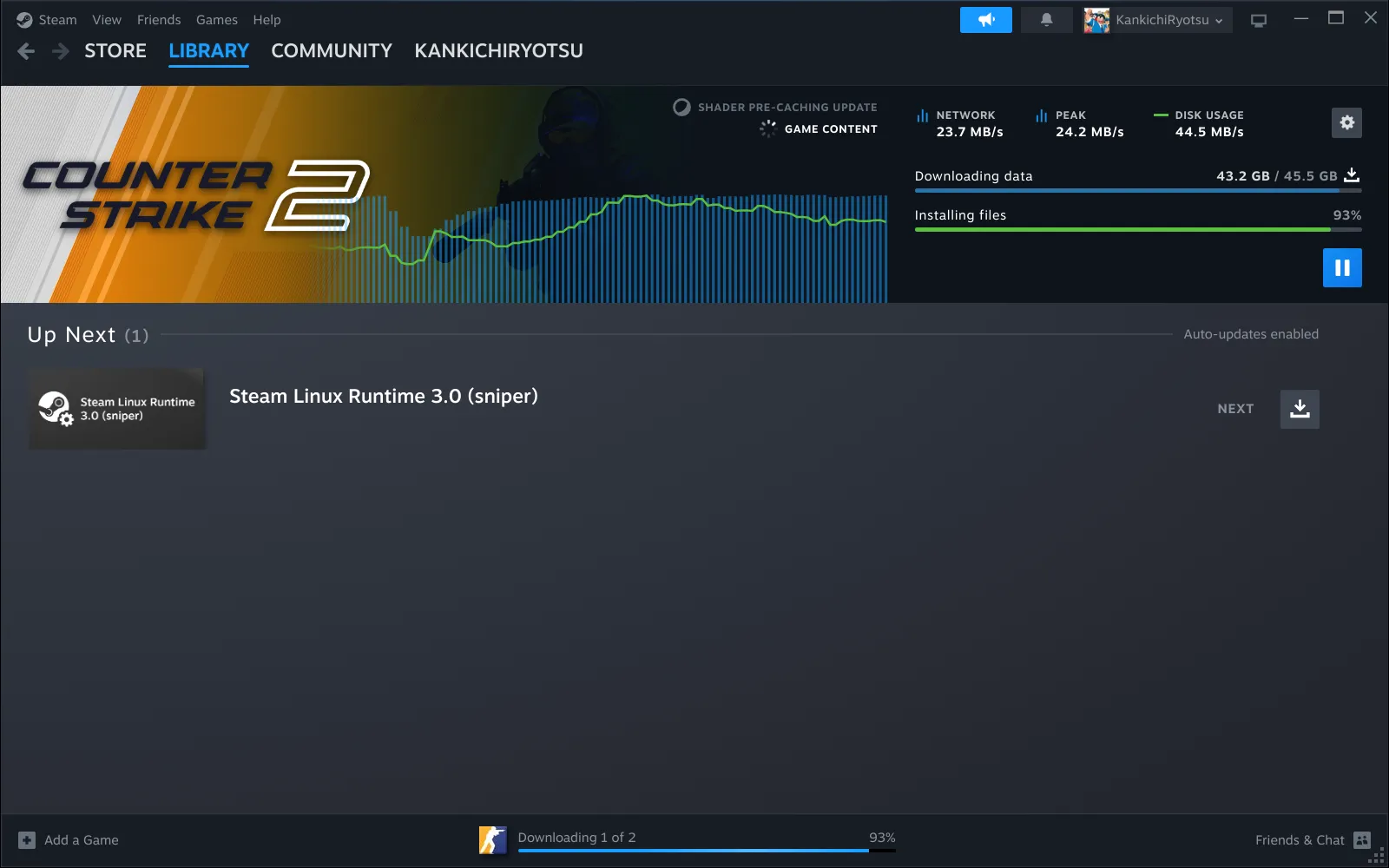Enter Big Picture mode via monitor icon
This screenshot has height=868, width=1389.
(1259, 20)
